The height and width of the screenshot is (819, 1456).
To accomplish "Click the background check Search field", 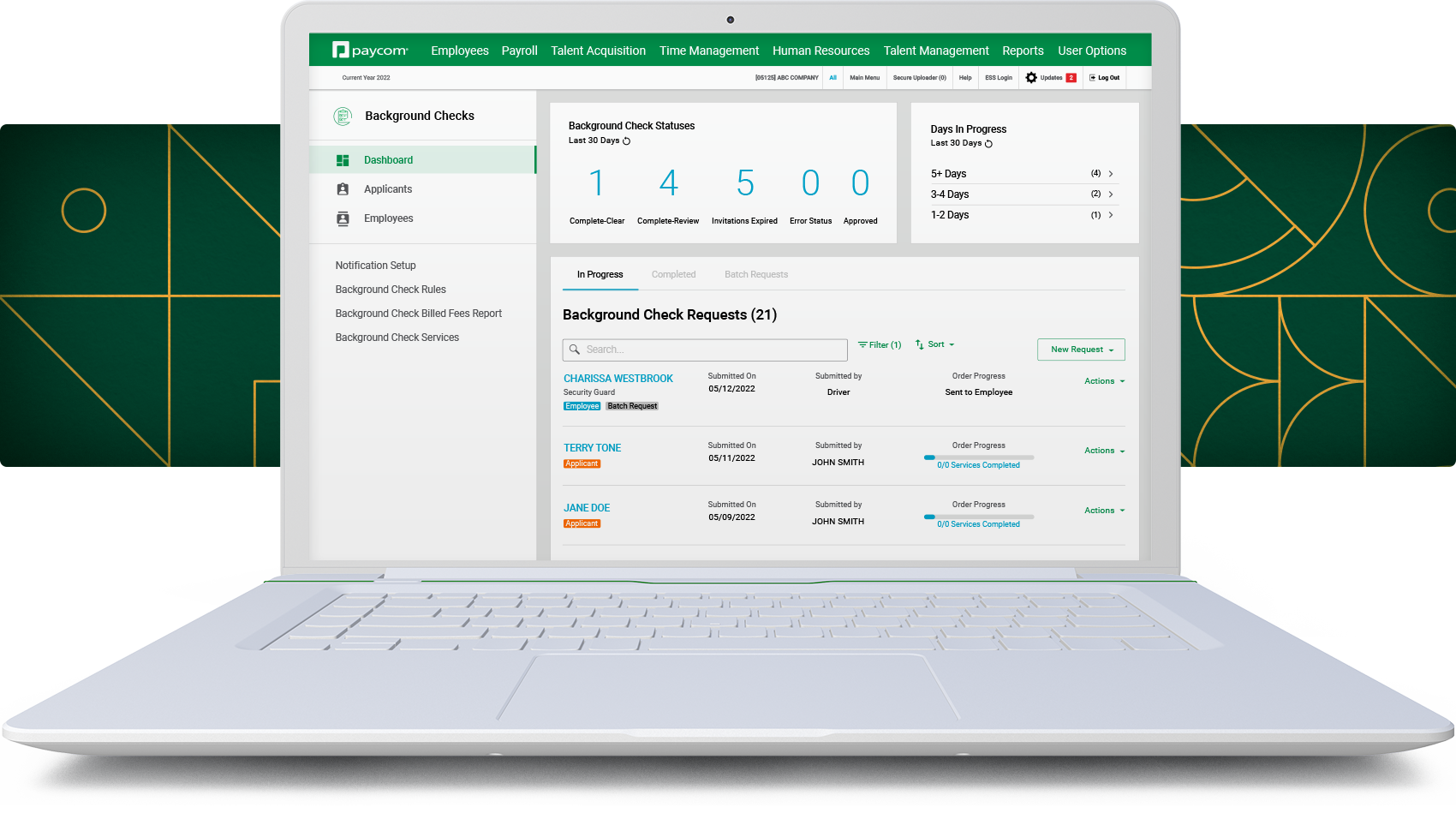I will tap(705, 350).
